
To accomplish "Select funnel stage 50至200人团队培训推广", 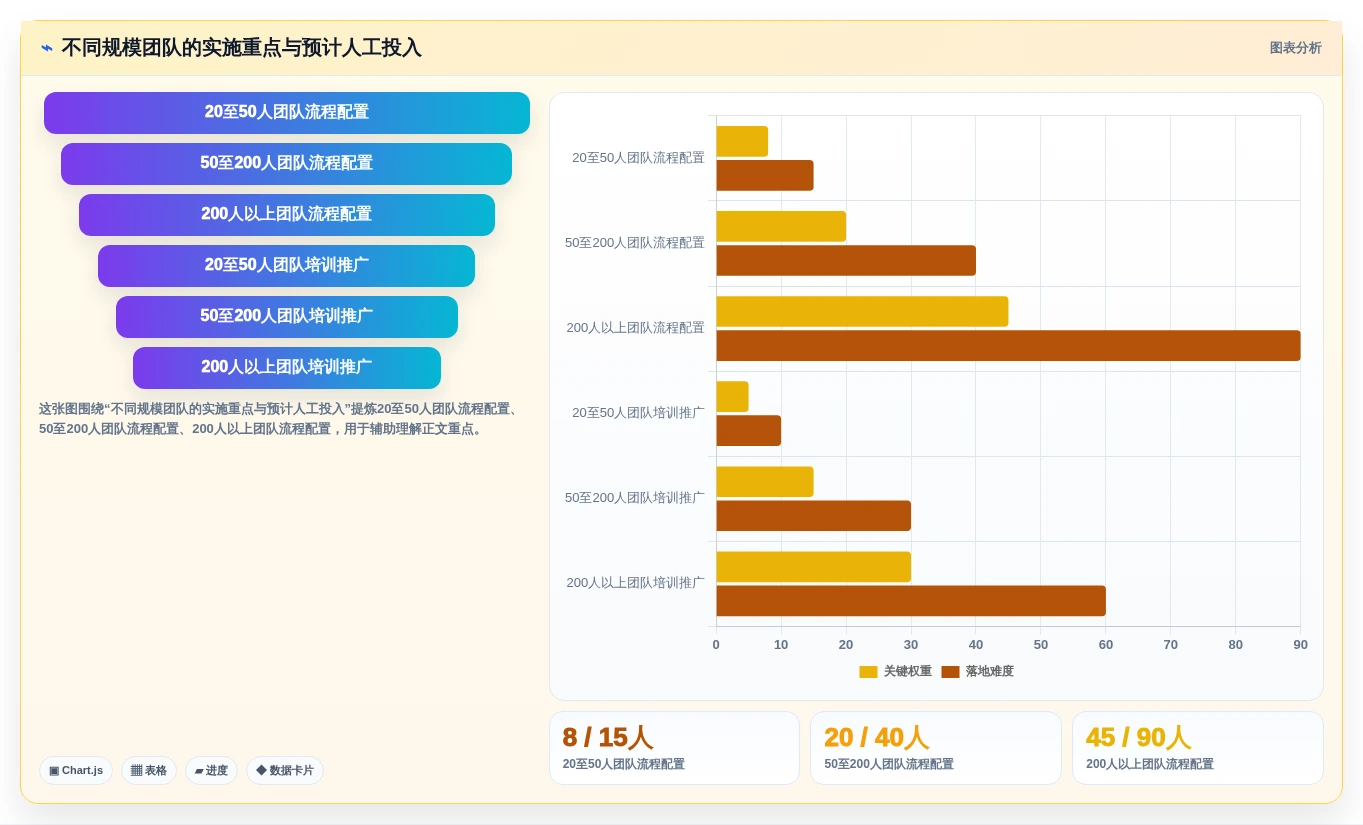I will coord(287,317).
